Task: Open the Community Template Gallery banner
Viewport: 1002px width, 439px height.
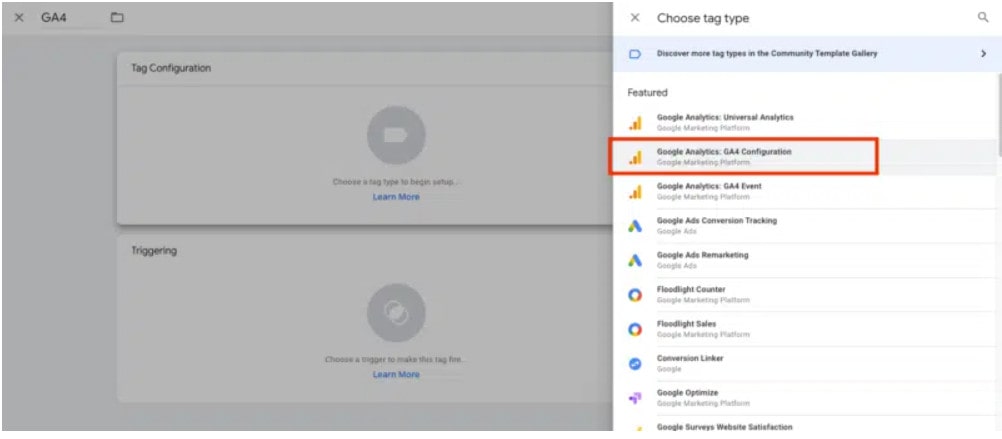Action: pyautogui.click(x=807, y=54)
